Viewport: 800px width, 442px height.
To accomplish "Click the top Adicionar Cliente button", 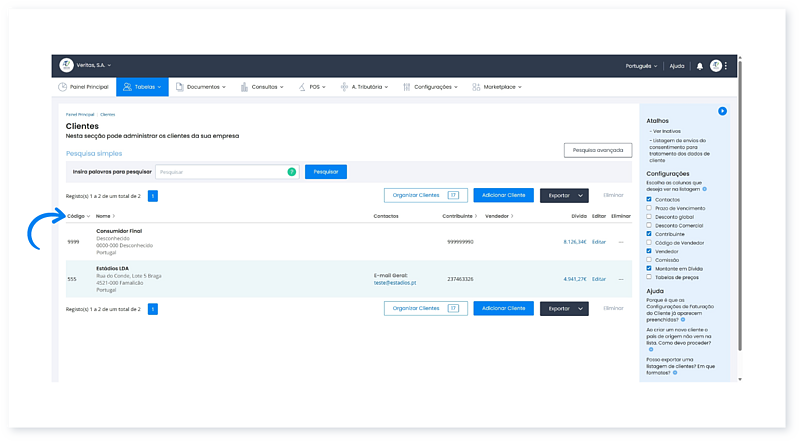I will pos(503,196).
